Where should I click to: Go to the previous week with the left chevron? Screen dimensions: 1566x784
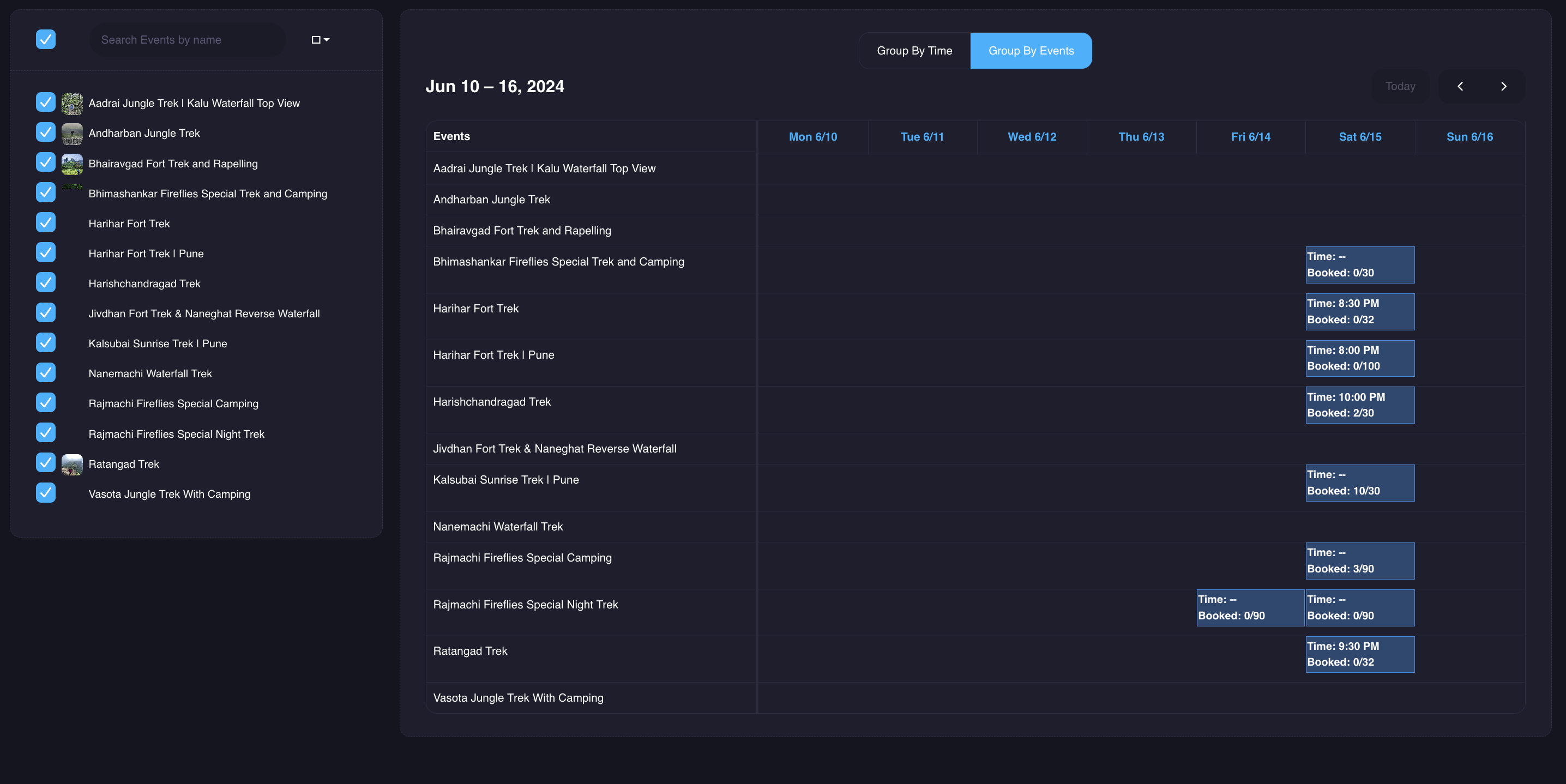pos(1461,86)
